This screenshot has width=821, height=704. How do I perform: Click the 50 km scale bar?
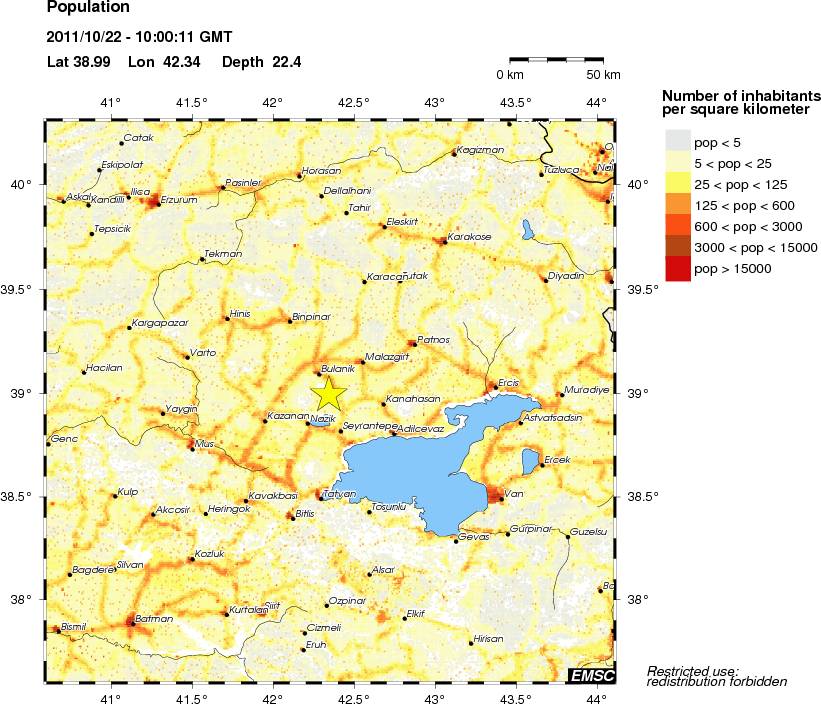tap(560, 61)
